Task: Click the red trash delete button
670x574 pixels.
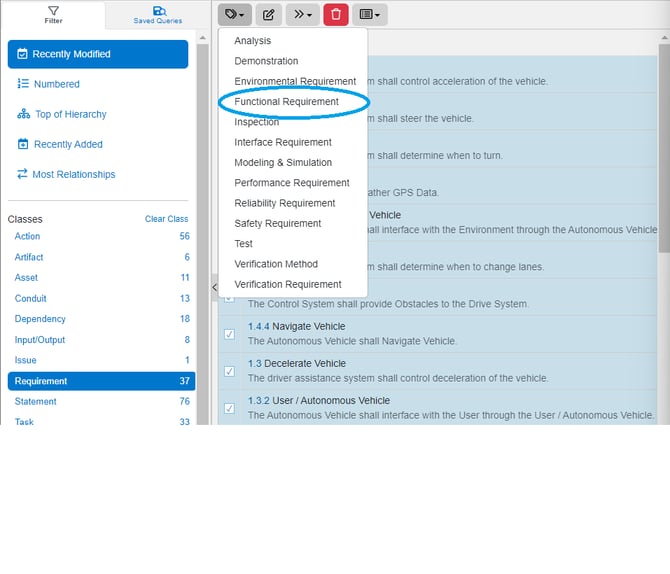Action: pos(336,15)
